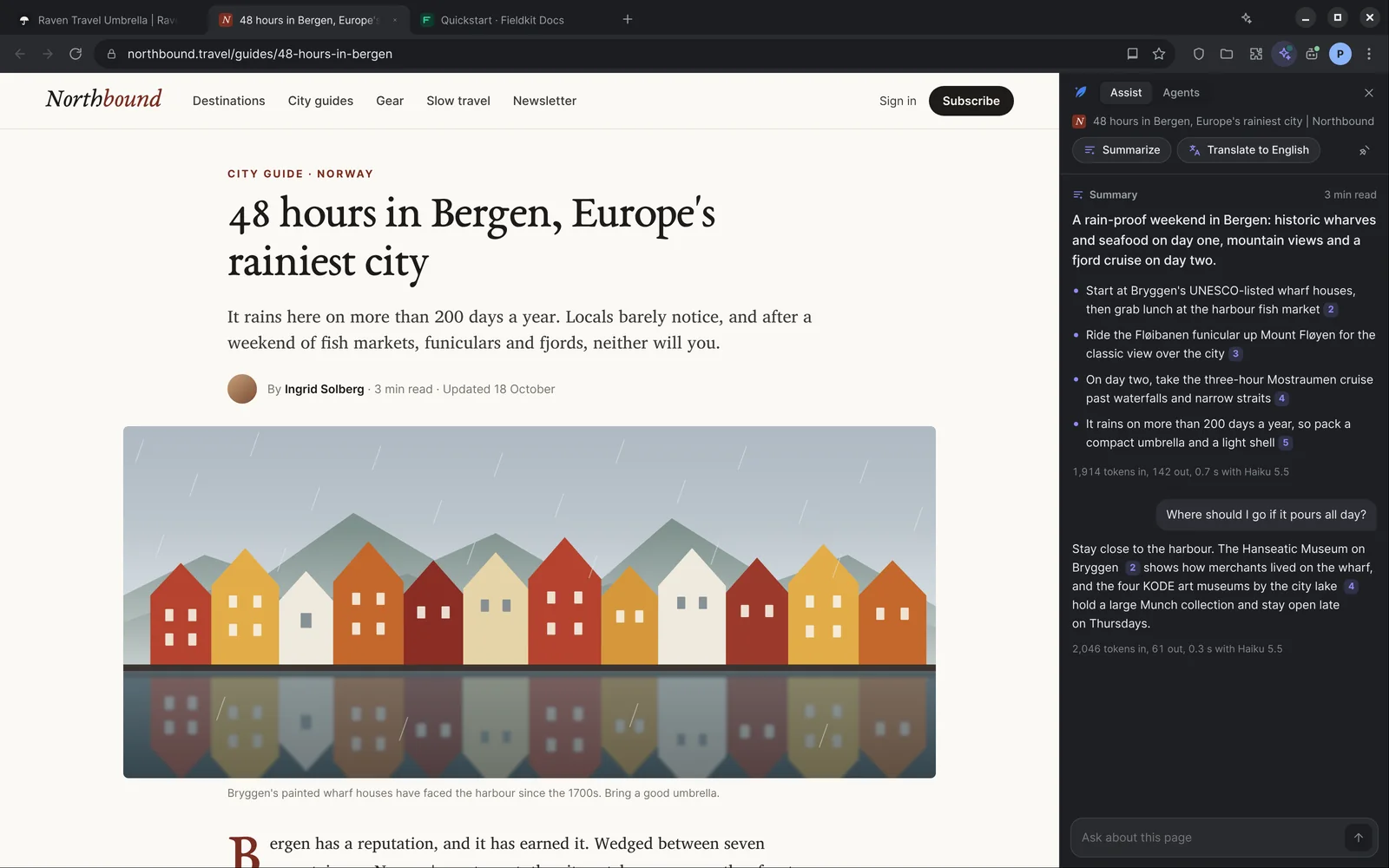Open citation 4 after Mostraumen cruise bullet

coord(1282,398)
